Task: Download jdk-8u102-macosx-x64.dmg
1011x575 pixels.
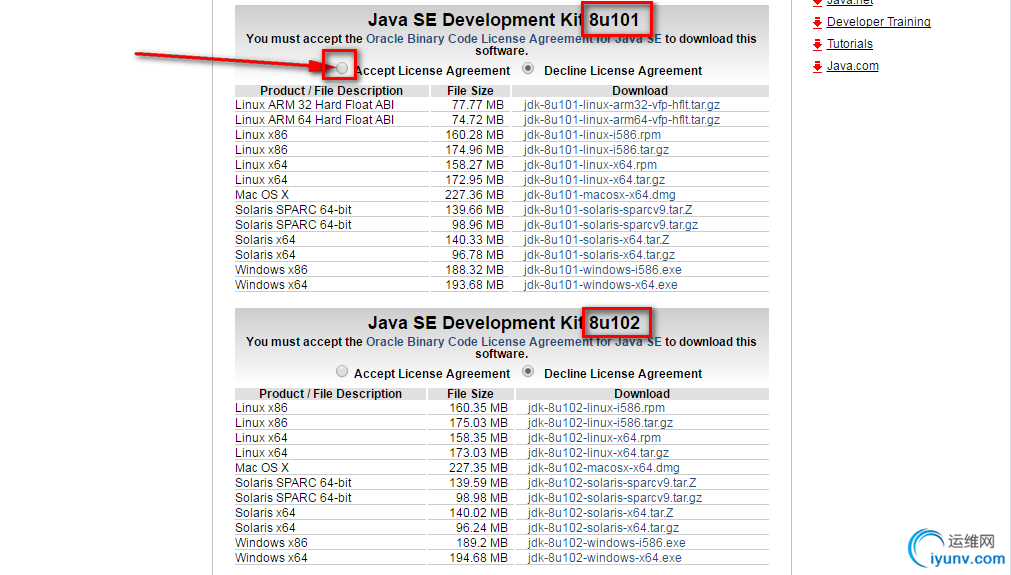Action: [x=604, y=467]
